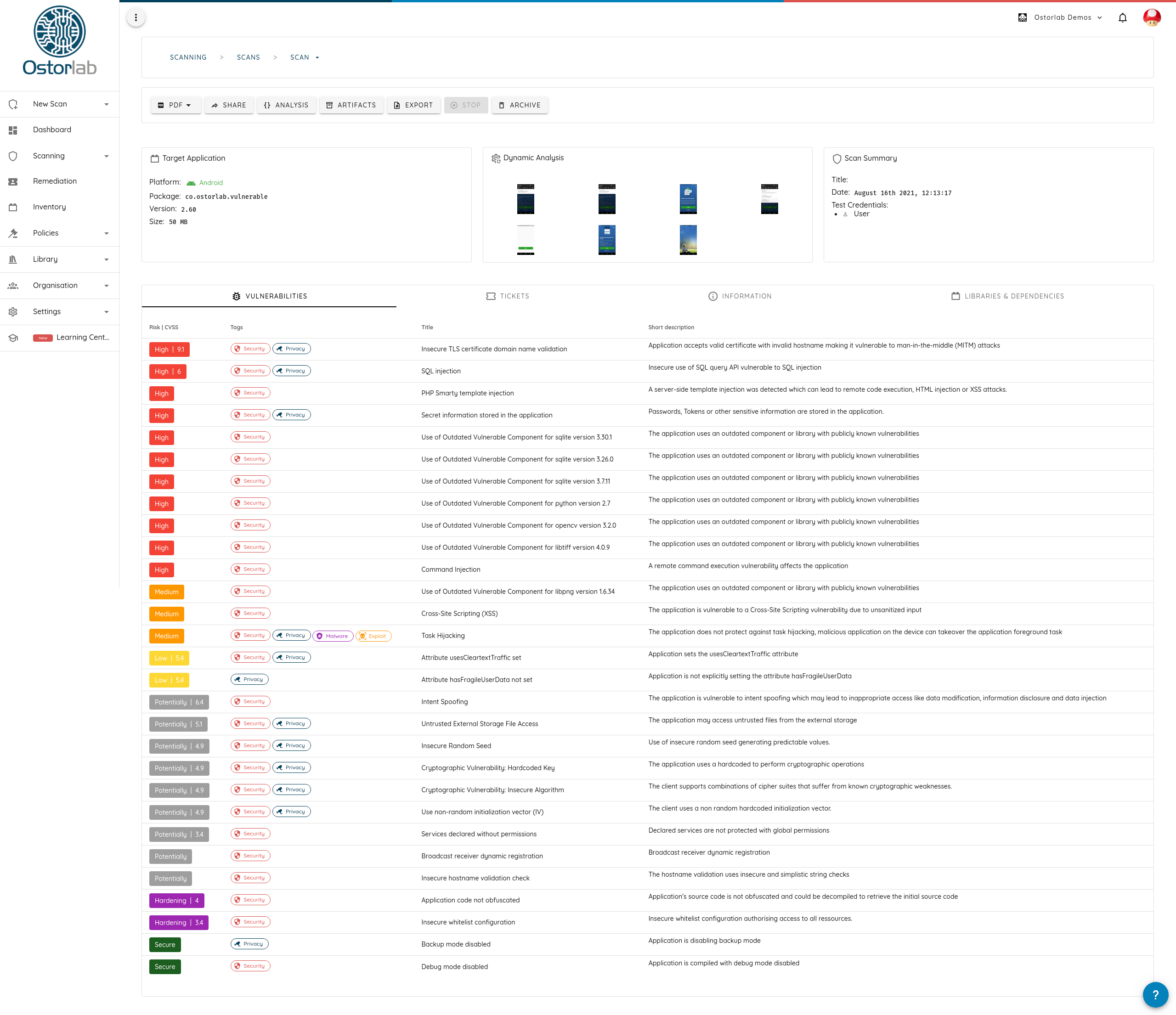Click the Inventory sidebar item

(49, 207)
